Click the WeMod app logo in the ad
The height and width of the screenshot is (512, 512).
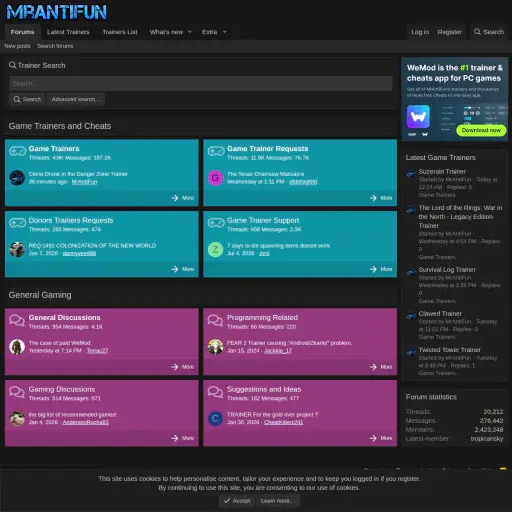click(x=418, y=117)
